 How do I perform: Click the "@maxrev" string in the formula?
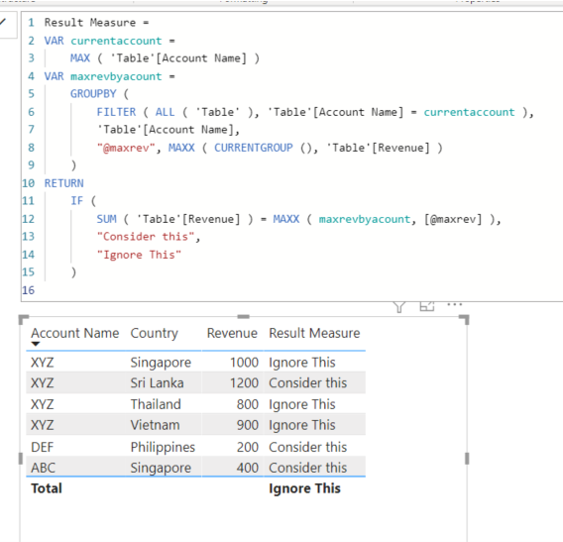(126, 148)
